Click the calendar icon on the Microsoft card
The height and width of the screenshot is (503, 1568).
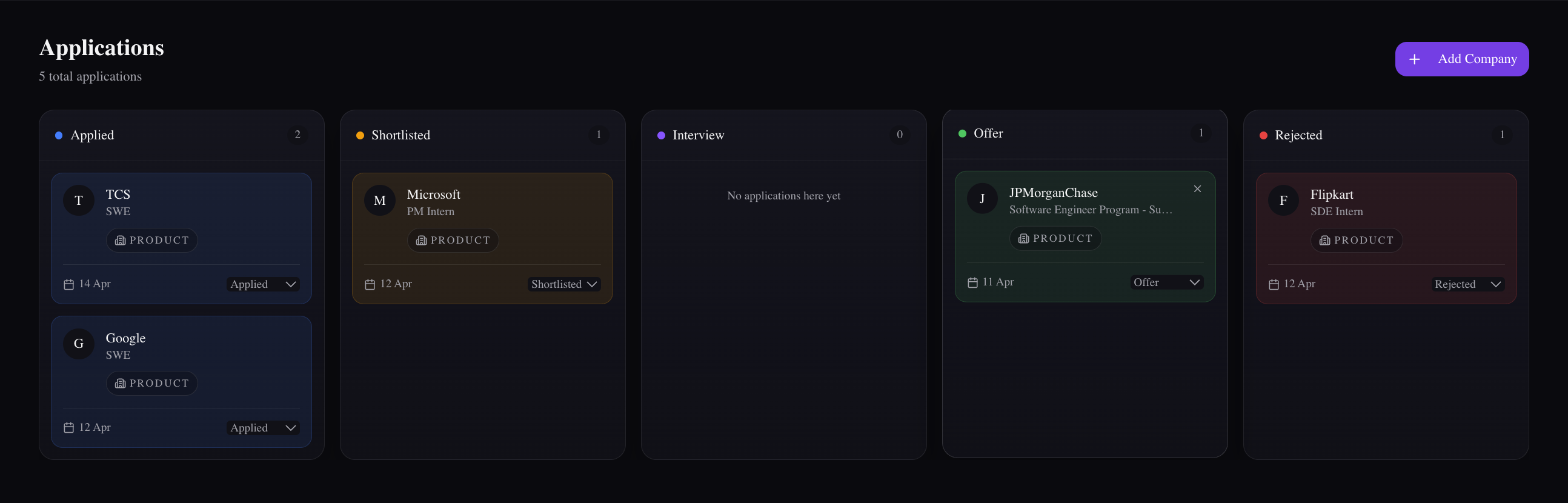[370, 284]
